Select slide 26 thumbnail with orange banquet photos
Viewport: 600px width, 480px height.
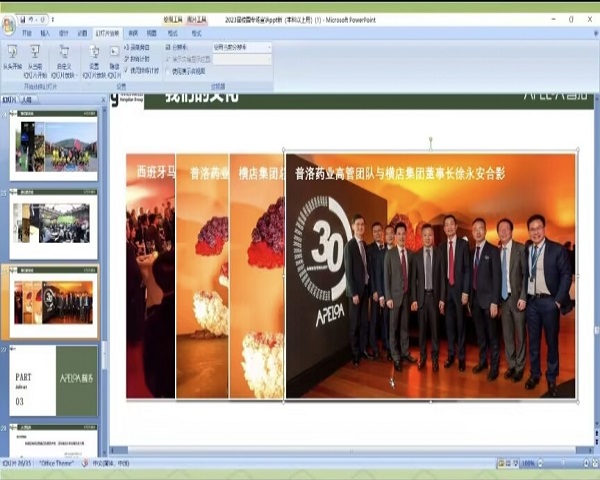54,302
